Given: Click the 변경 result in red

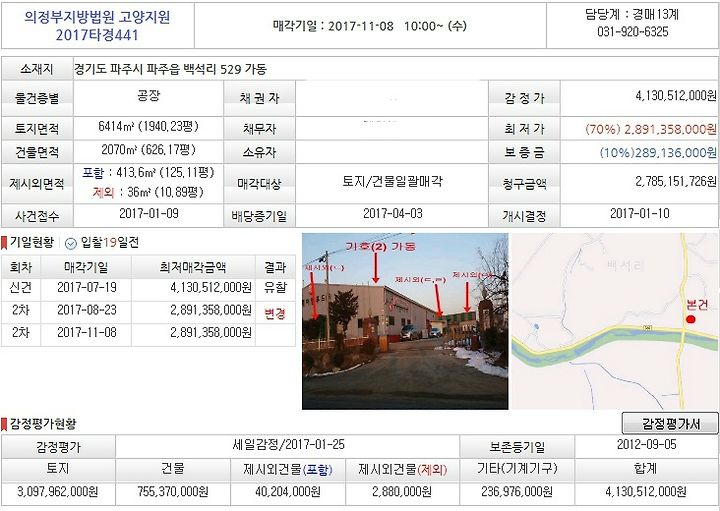Looking at the screenshot, I should click(275, 314).
